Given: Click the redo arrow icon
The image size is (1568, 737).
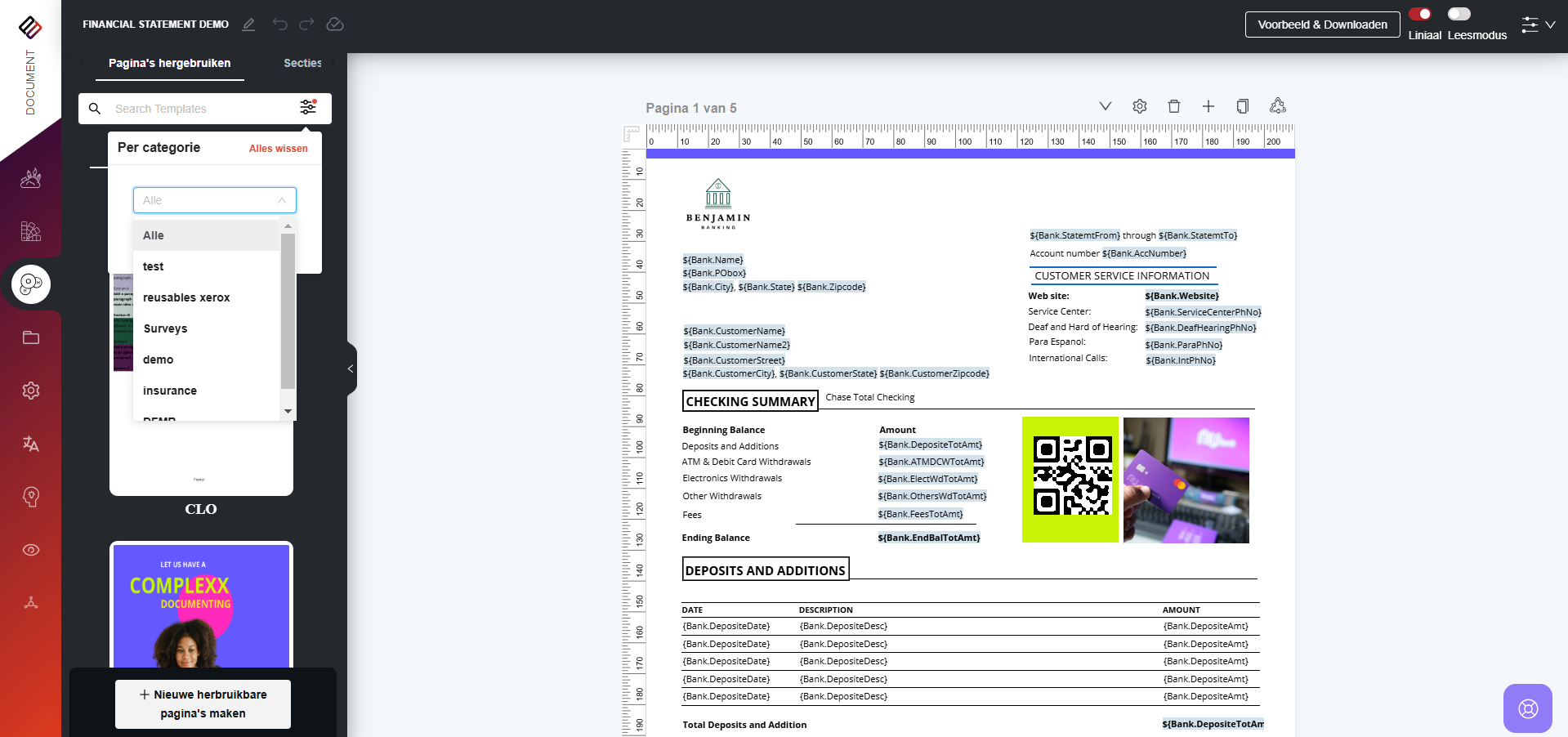Looking at the screenshot, I should click(x=306, y=25).
